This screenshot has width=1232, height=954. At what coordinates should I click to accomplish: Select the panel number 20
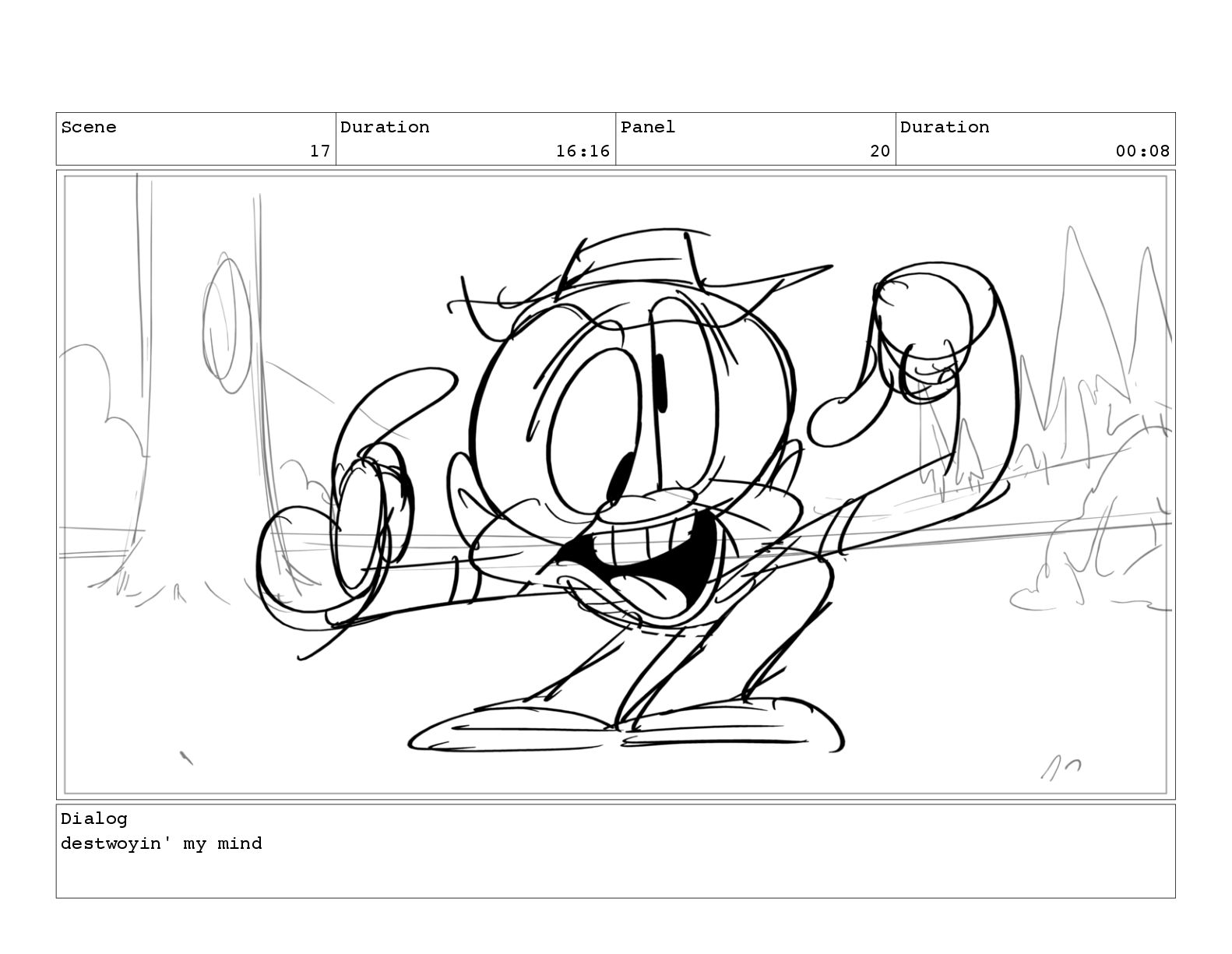880,151
